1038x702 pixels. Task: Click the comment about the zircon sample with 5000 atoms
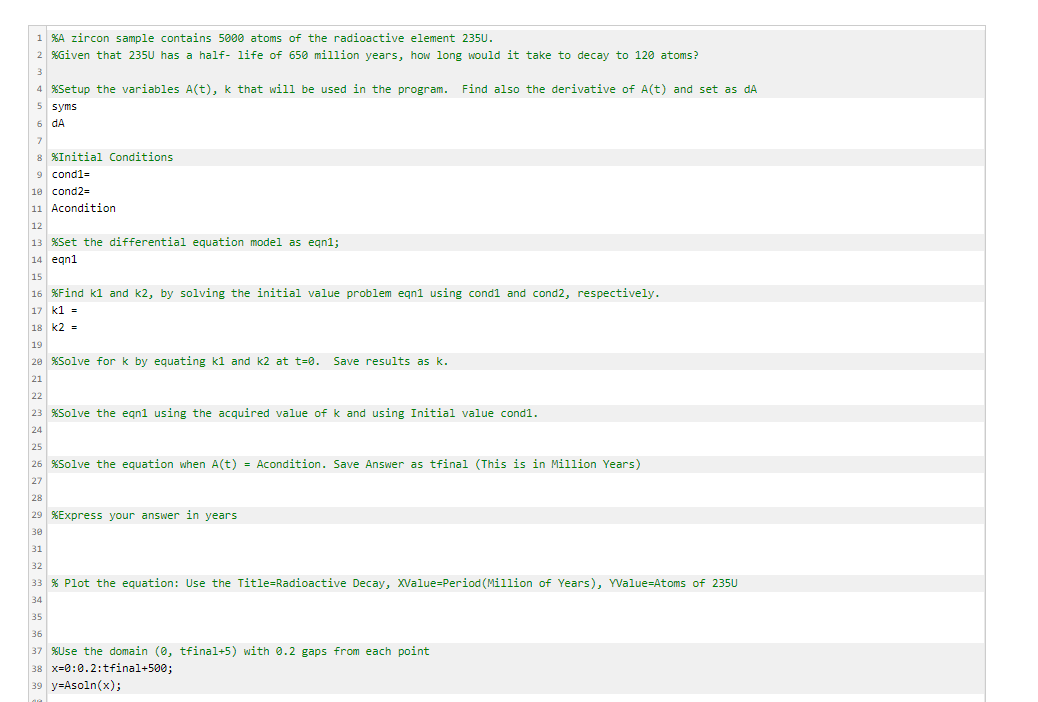pos(272,38)
